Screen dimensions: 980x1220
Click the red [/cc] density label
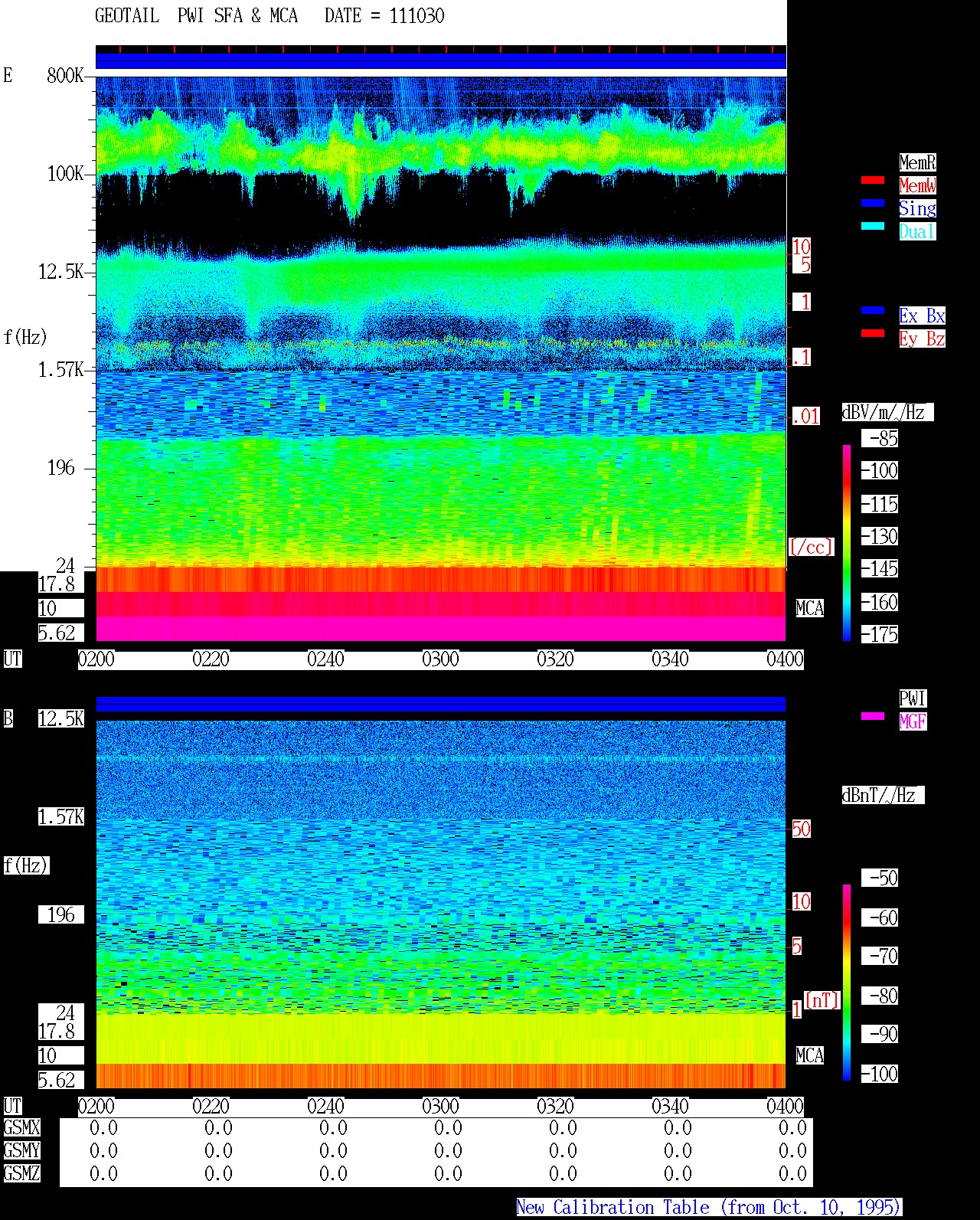(x=811, y=547)
